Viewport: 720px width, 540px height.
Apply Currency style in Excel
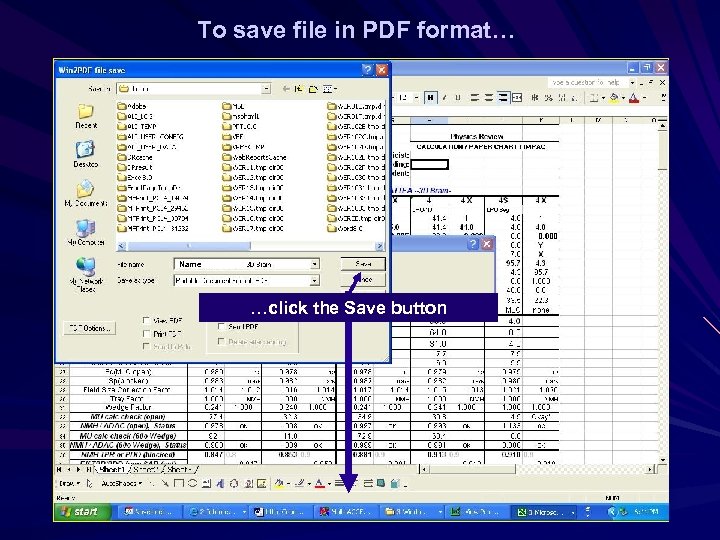(x=534, y=97)
